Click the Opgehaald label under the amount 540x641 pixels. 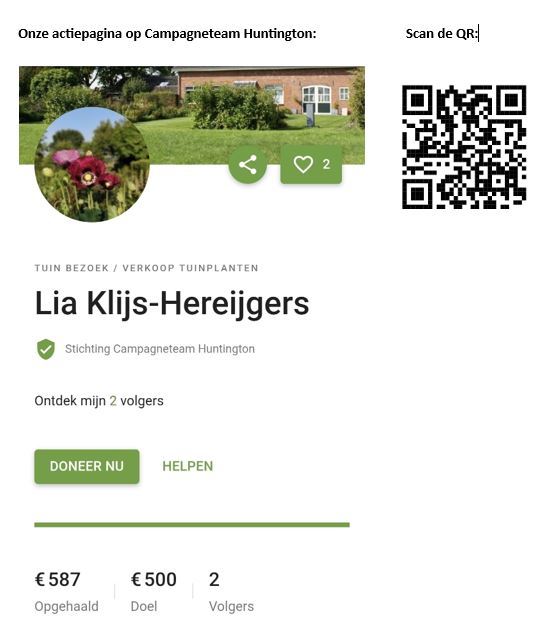tap(66, 606)
